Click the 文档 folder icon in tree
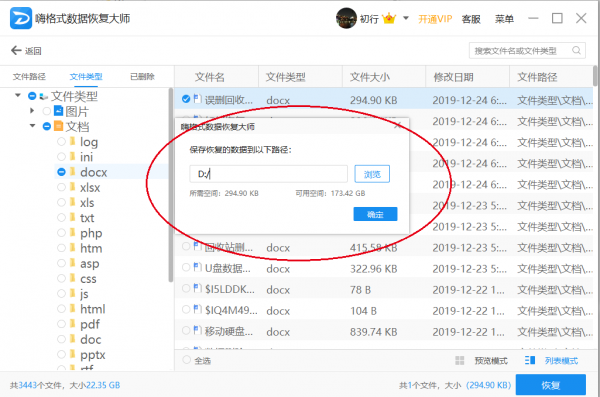Image resolution: width=600 pixels, height=397 pixels. (59, 126)
